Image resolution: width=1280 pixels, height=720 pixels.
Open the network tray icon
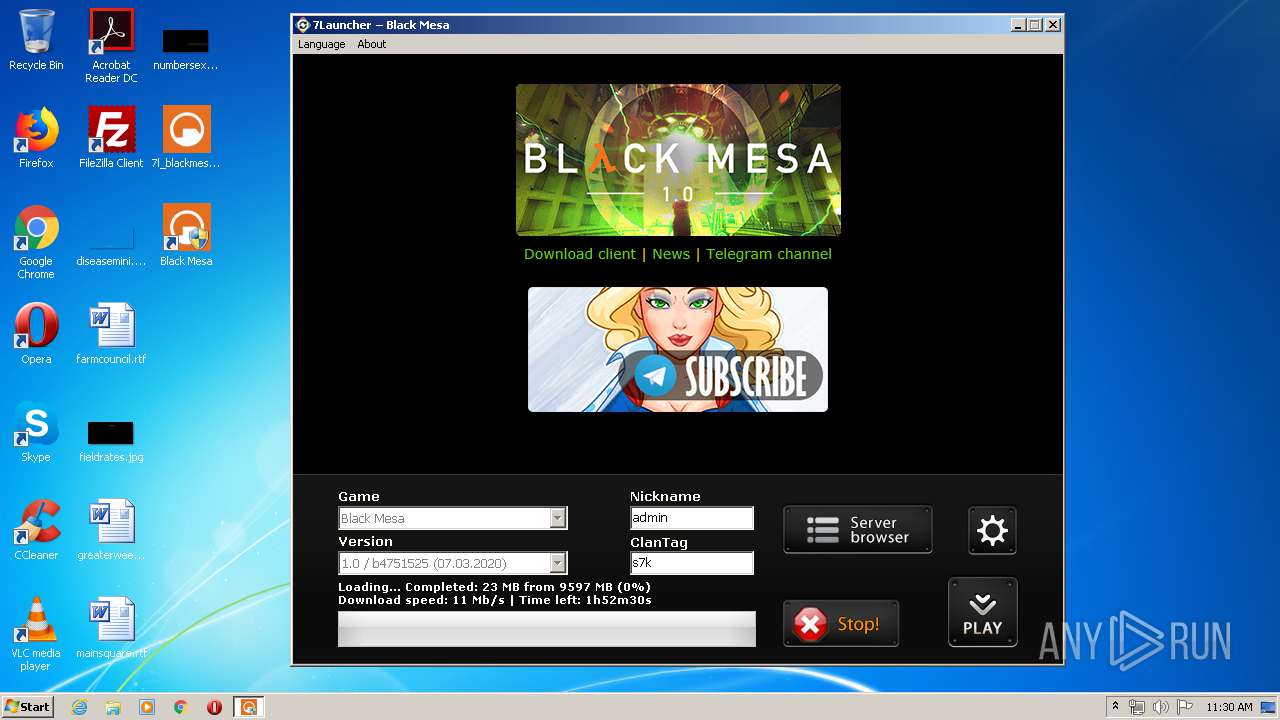[1137, 707]
